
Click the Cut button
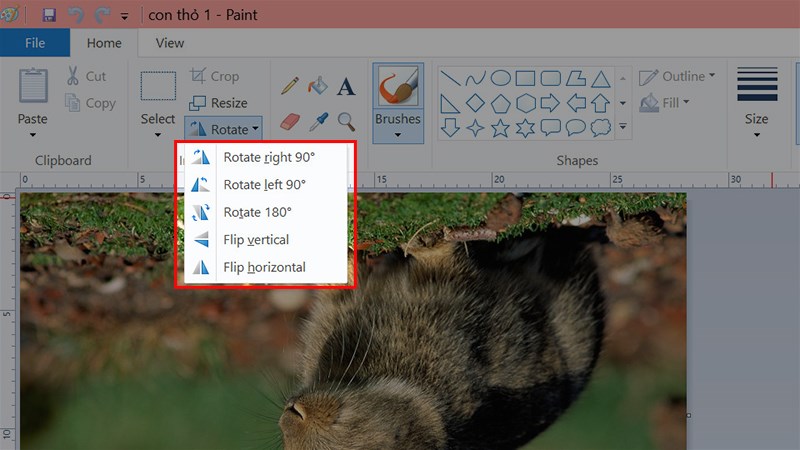(x=86, y=76)
